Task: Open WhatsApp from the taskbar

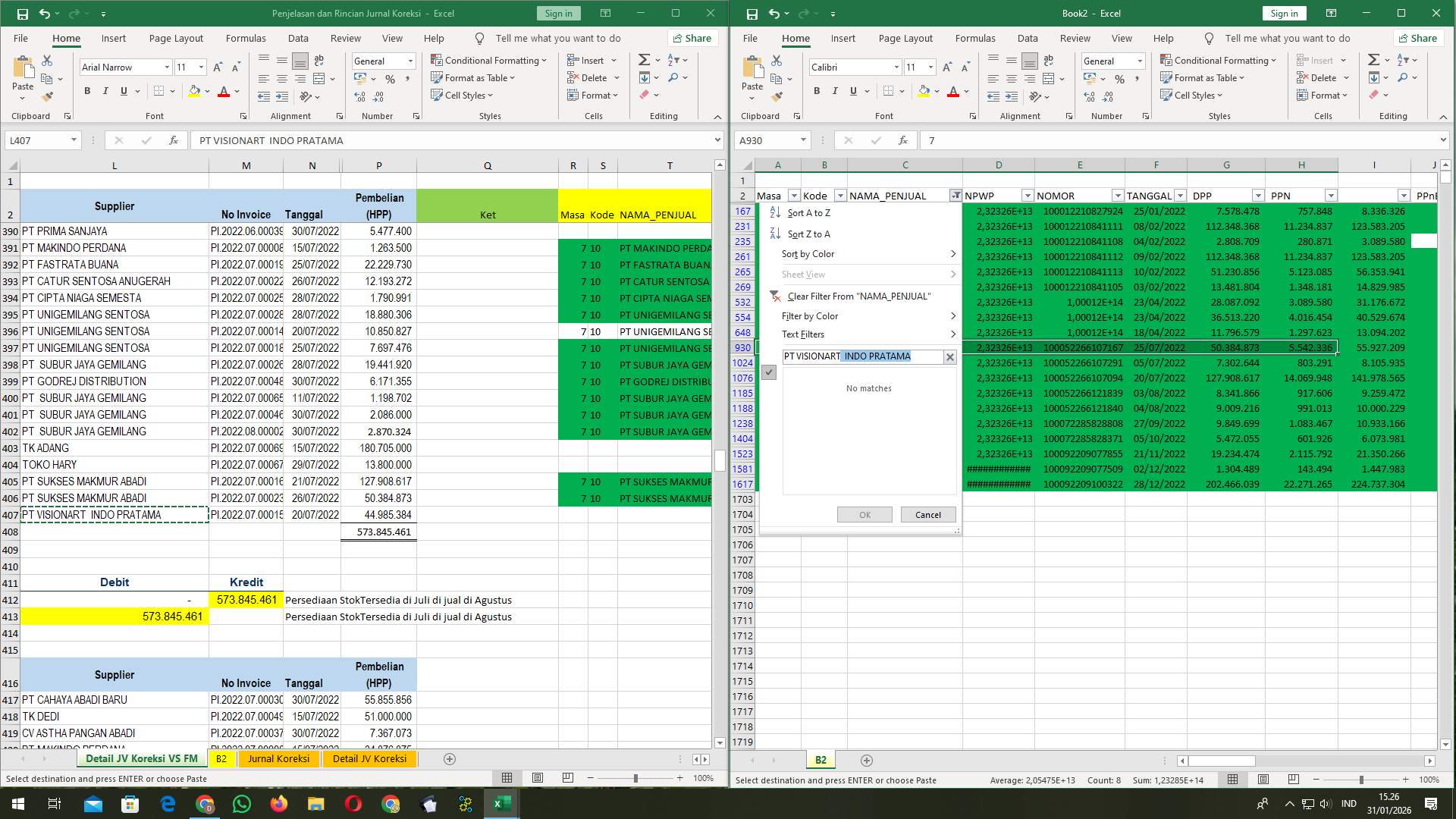Action: pos(242,803)
